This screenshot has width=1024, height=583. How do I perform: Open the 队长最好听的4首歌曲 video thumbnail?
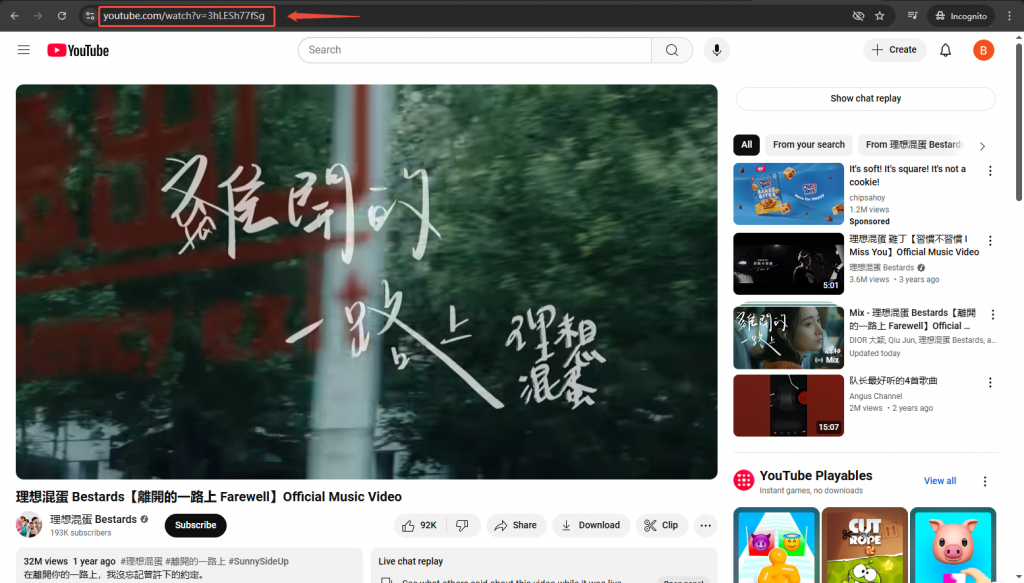[x=788, y=405]
